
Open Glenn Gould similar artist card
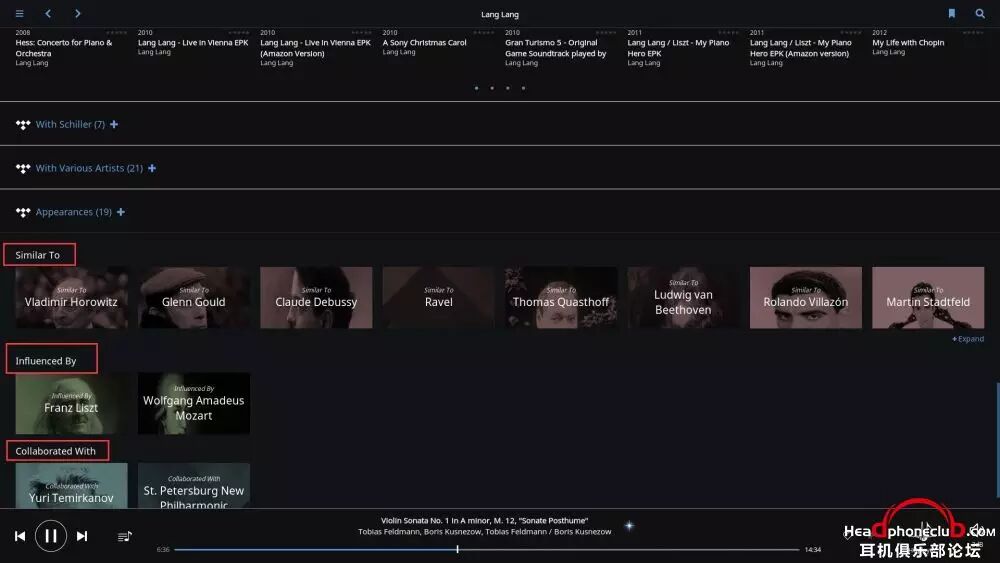(x=194, y=298)
